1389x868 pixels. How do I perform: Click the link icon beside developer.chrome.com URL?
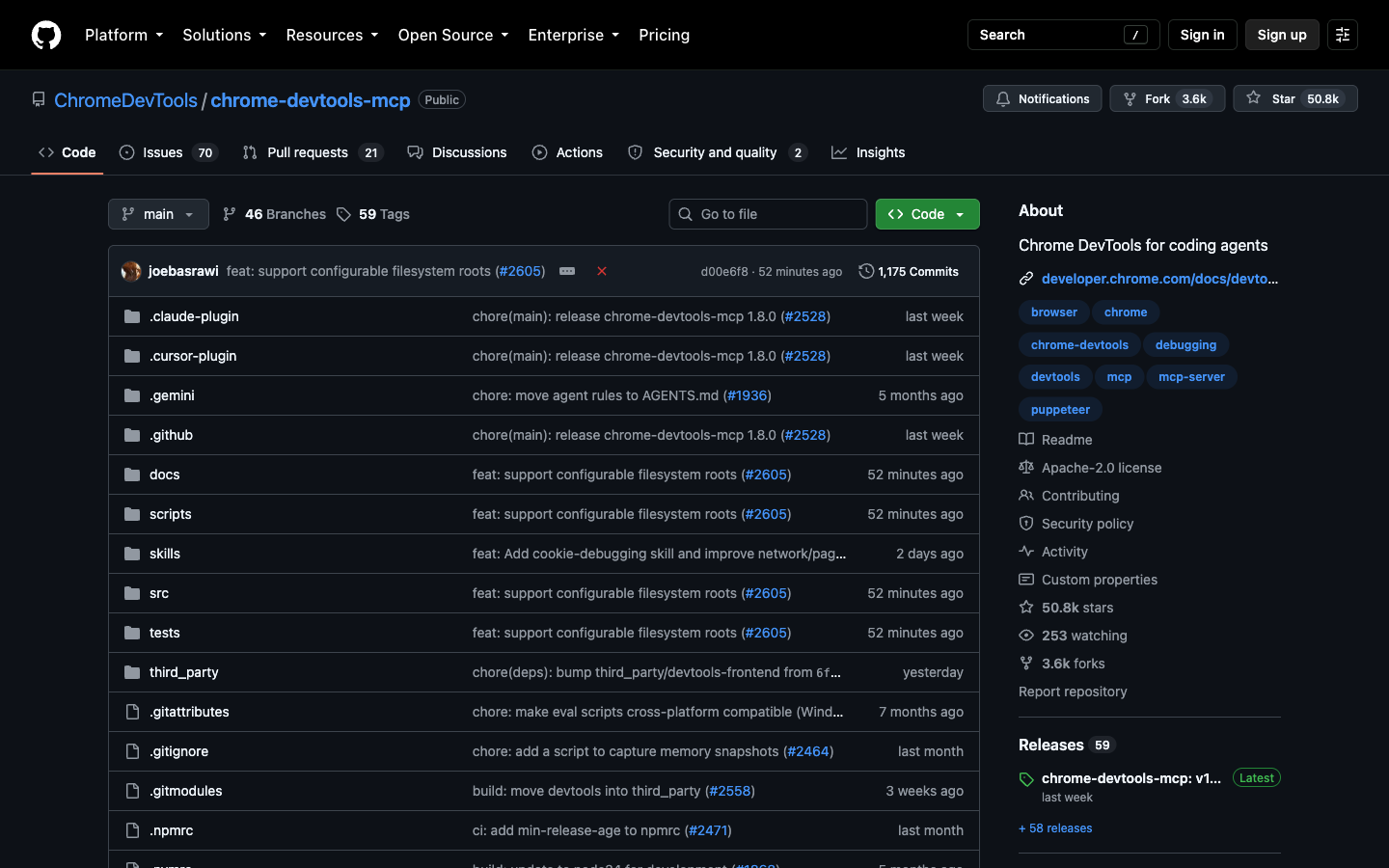click(1026, 279)
